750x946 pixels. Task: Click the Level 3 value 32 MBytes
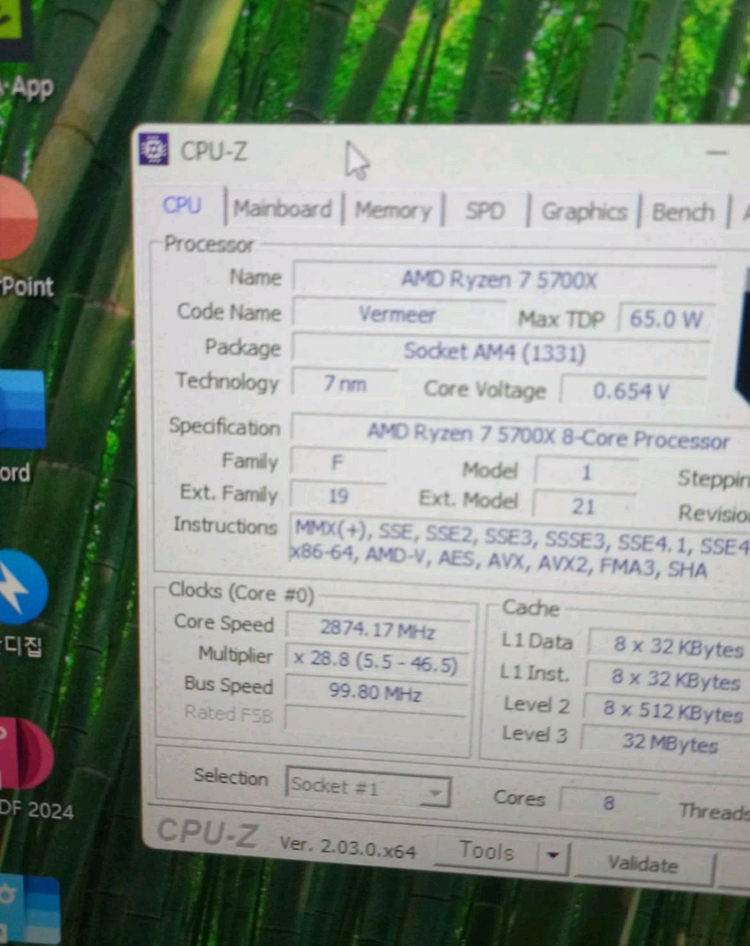[667, 744]
